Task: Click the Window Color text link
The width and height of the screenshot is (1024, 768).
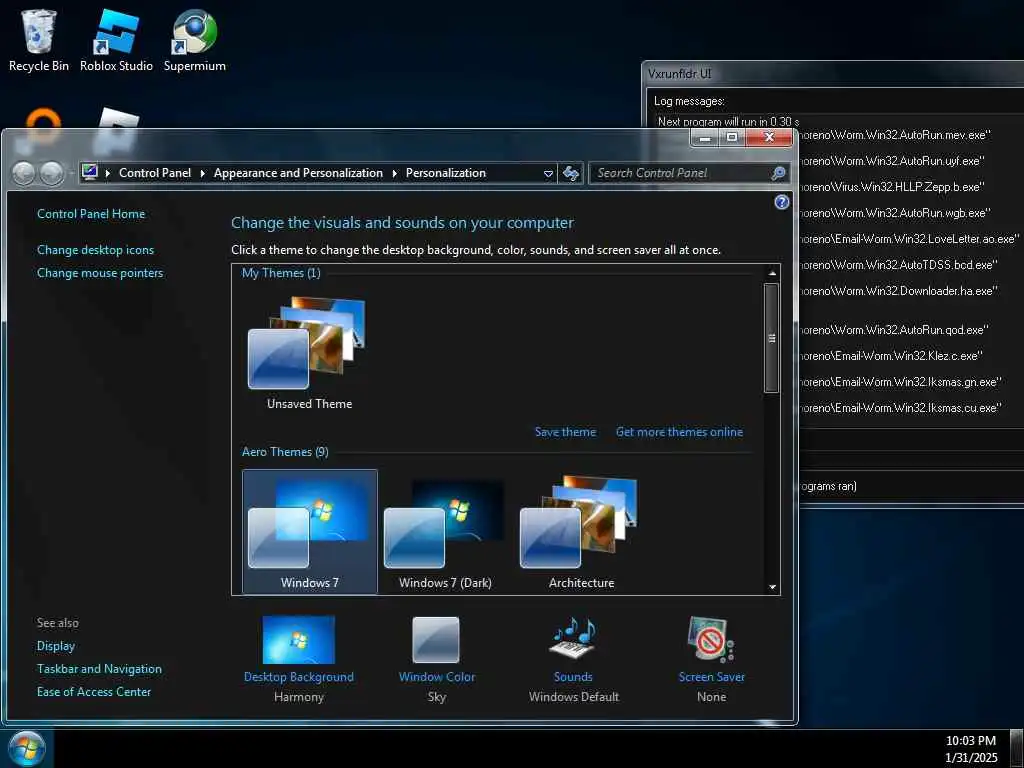Action: [x=437, y=677]
